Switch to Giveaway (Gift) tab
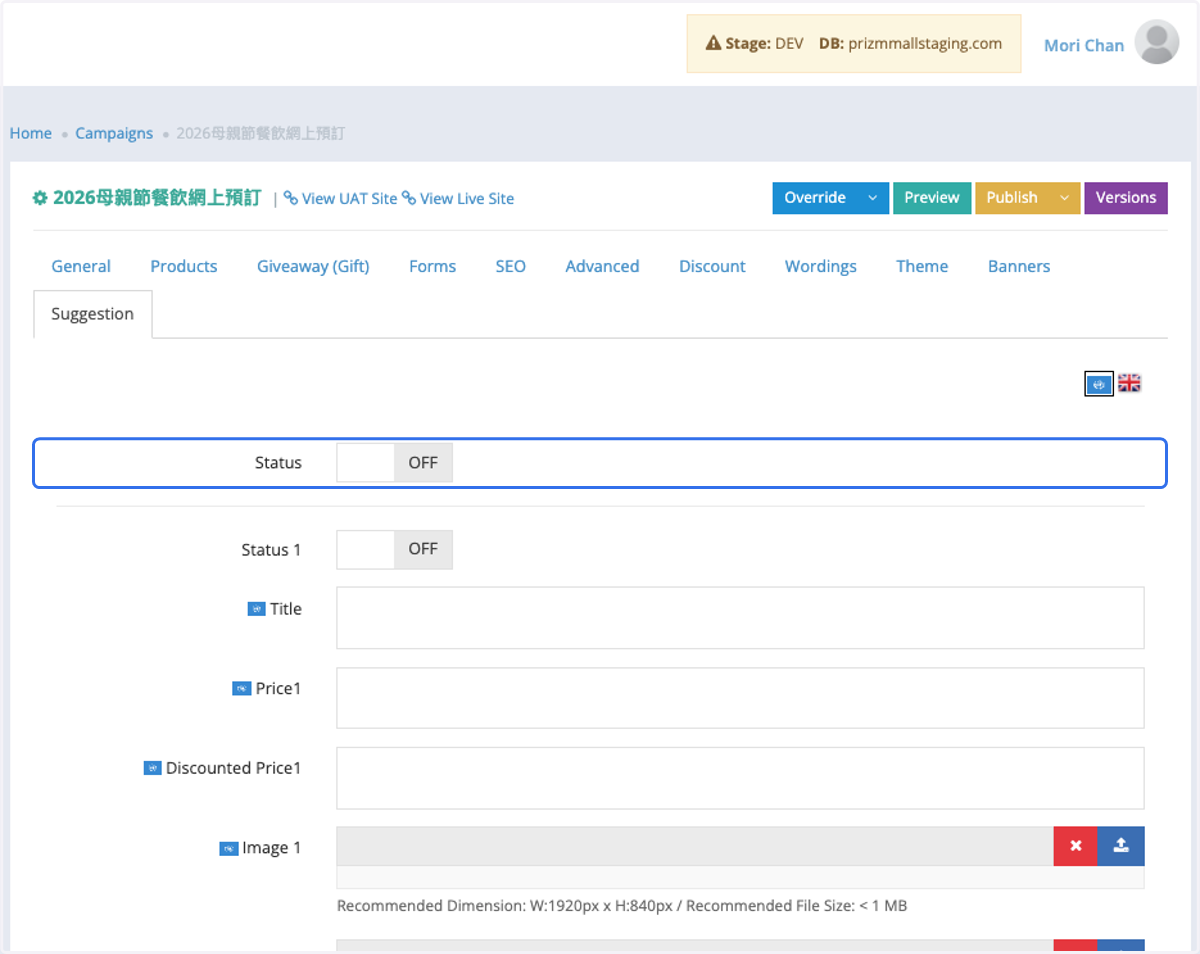This screenshot has width=1200, height=954. tap(313, 266)
